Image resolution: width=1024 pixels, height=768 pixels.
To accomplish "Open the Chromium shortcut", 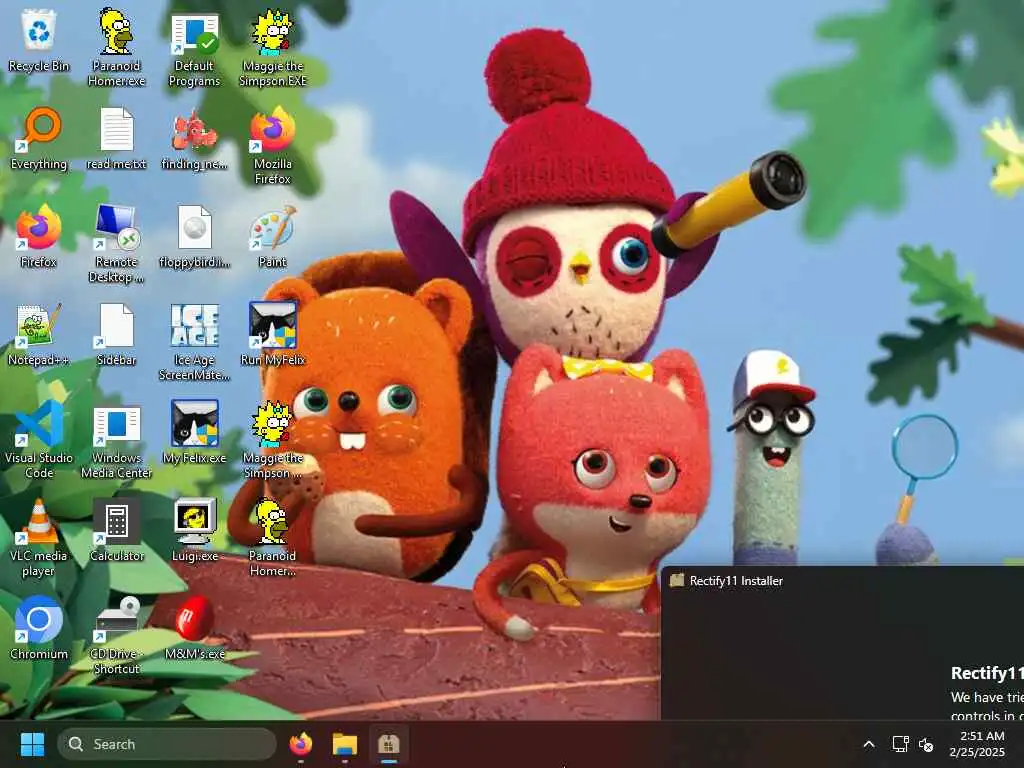I will click(x=39, y=628).
